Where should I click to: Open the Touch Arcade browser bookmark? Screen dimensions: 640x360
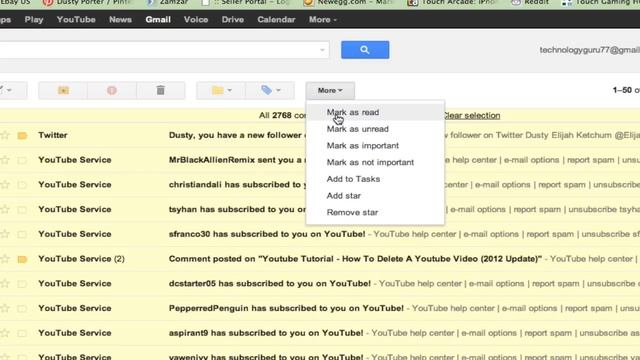452,2
